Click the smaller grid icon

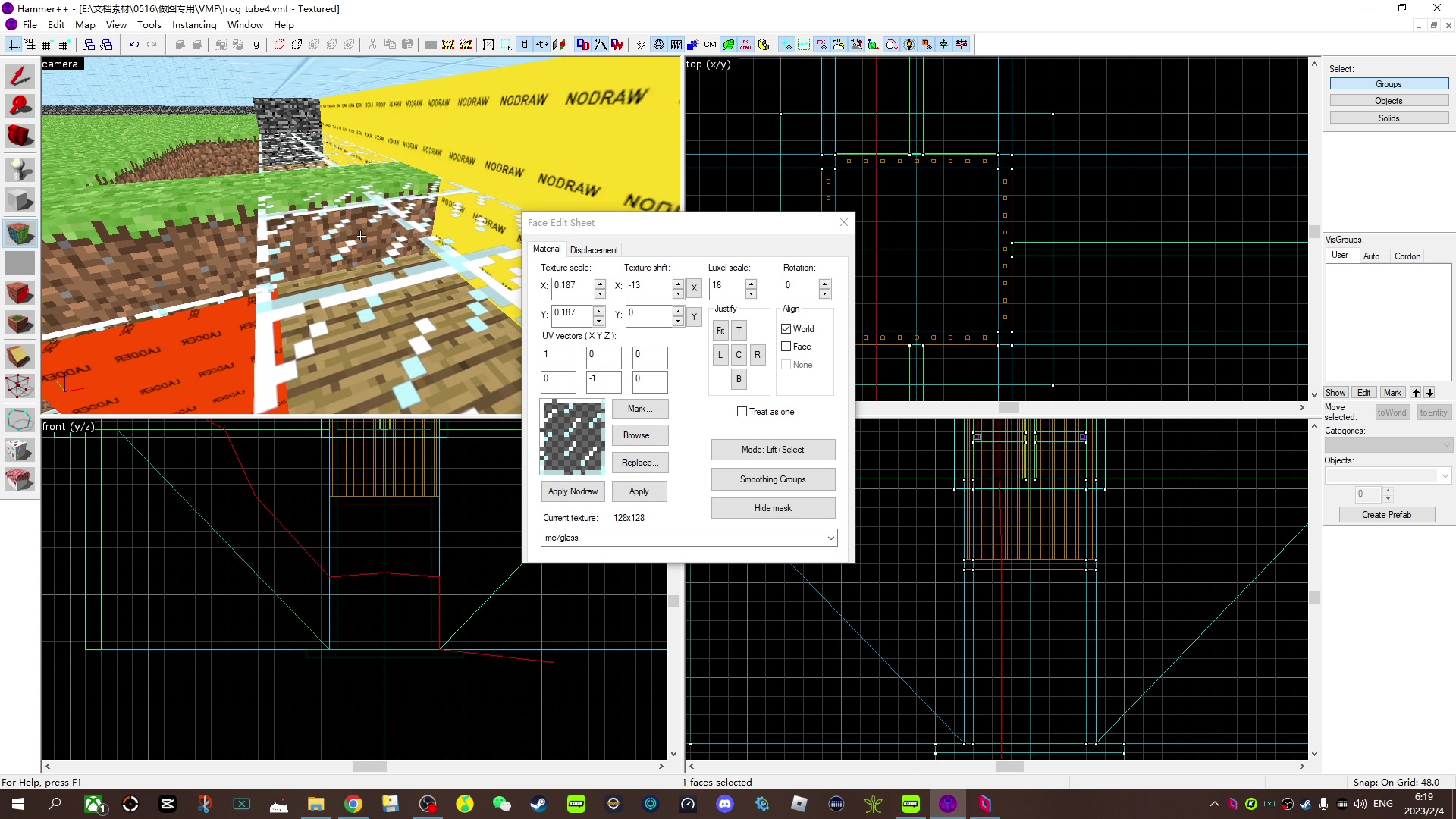pos(47,45)
